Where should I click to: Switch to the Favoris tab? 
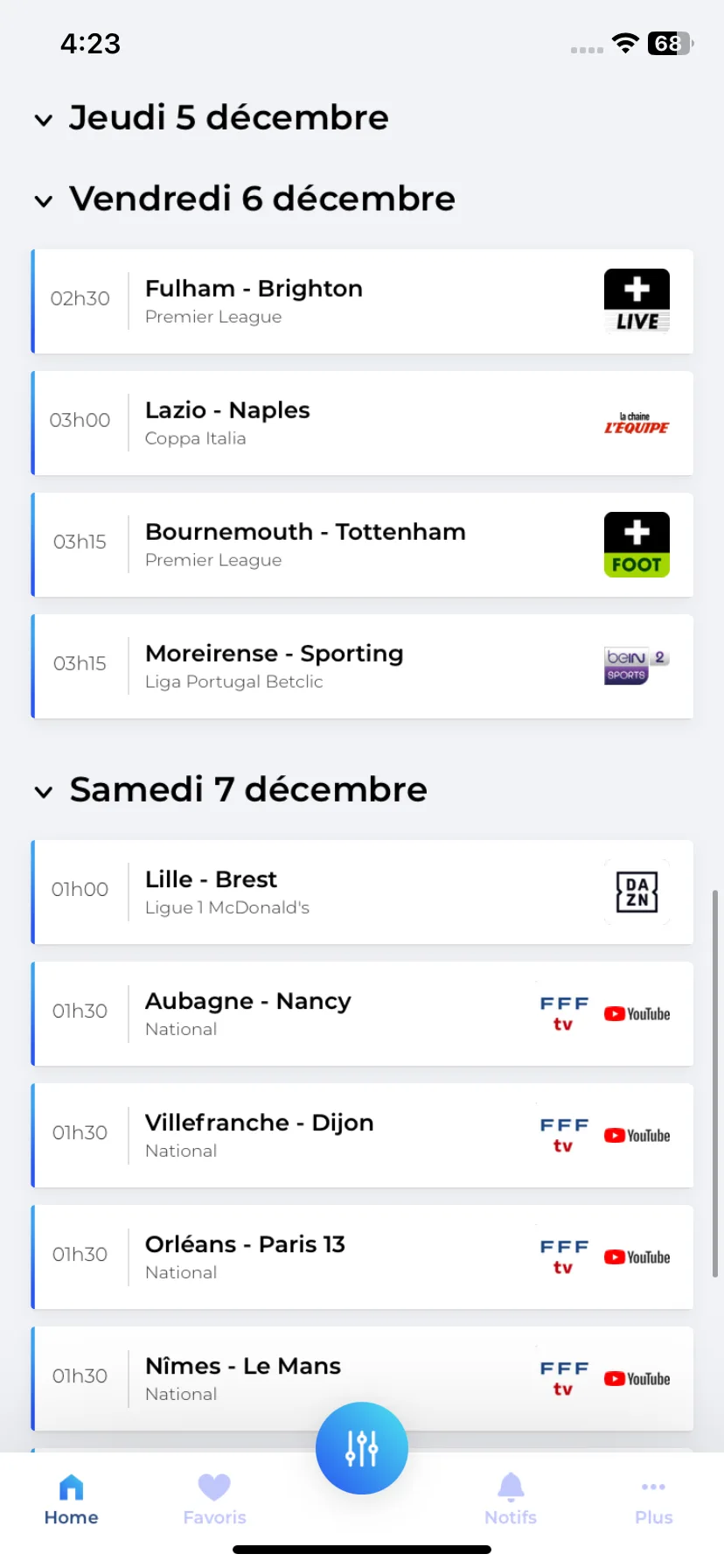[x=214, y=1500]
